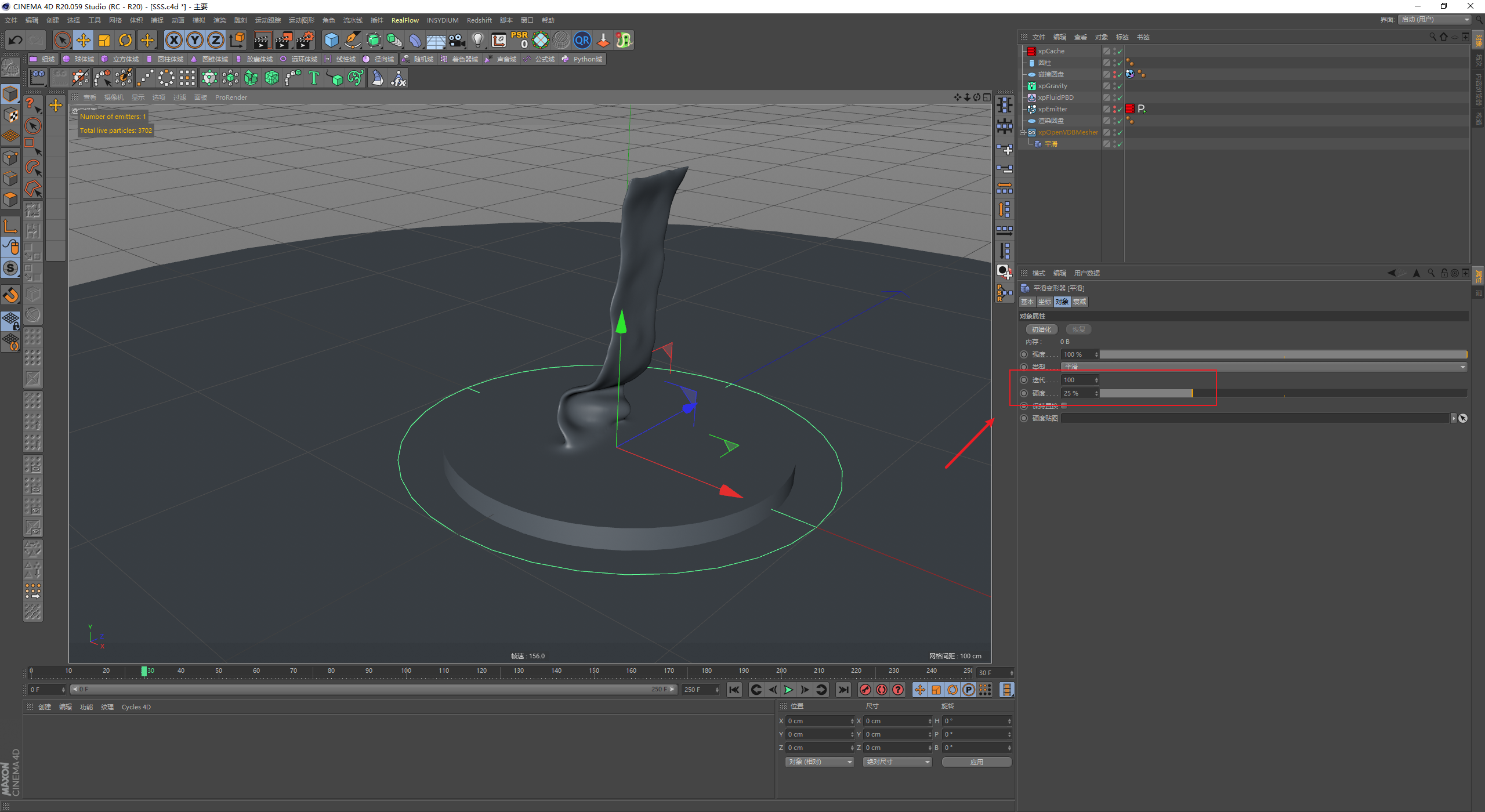Image resolution: width=1485 pixels, height=812 pixels.
Task: Open 类型 dropdown showing 平滑
Action: click(x=1264, y=367)
